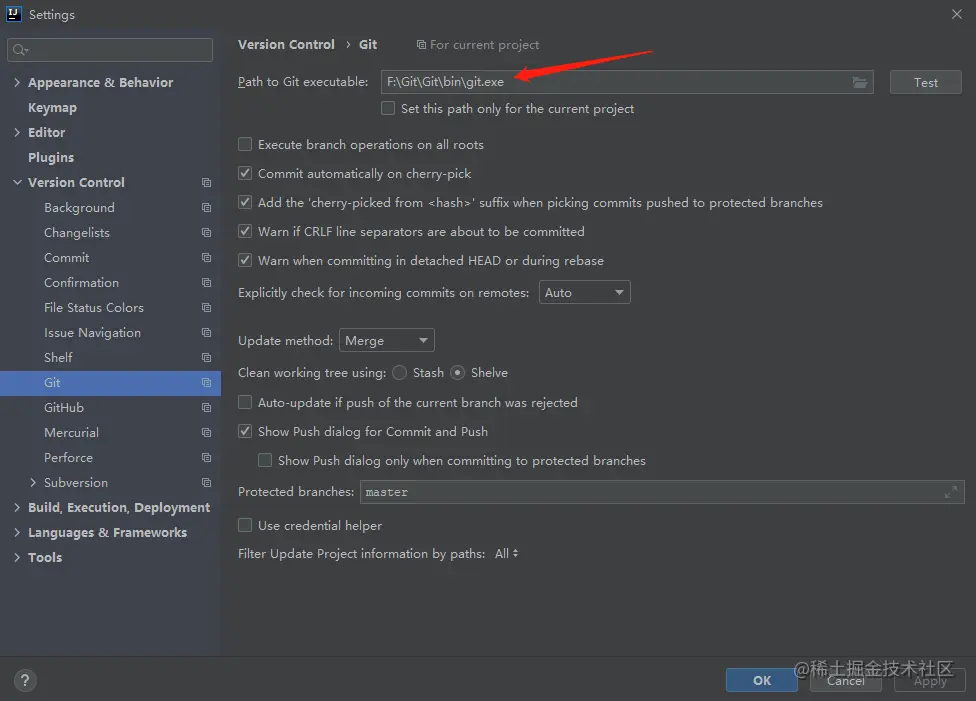Viewport: 976px width, 701px height.
Task: Click the 'For current project' icon in the header
Action: click(x=421, y=45)
